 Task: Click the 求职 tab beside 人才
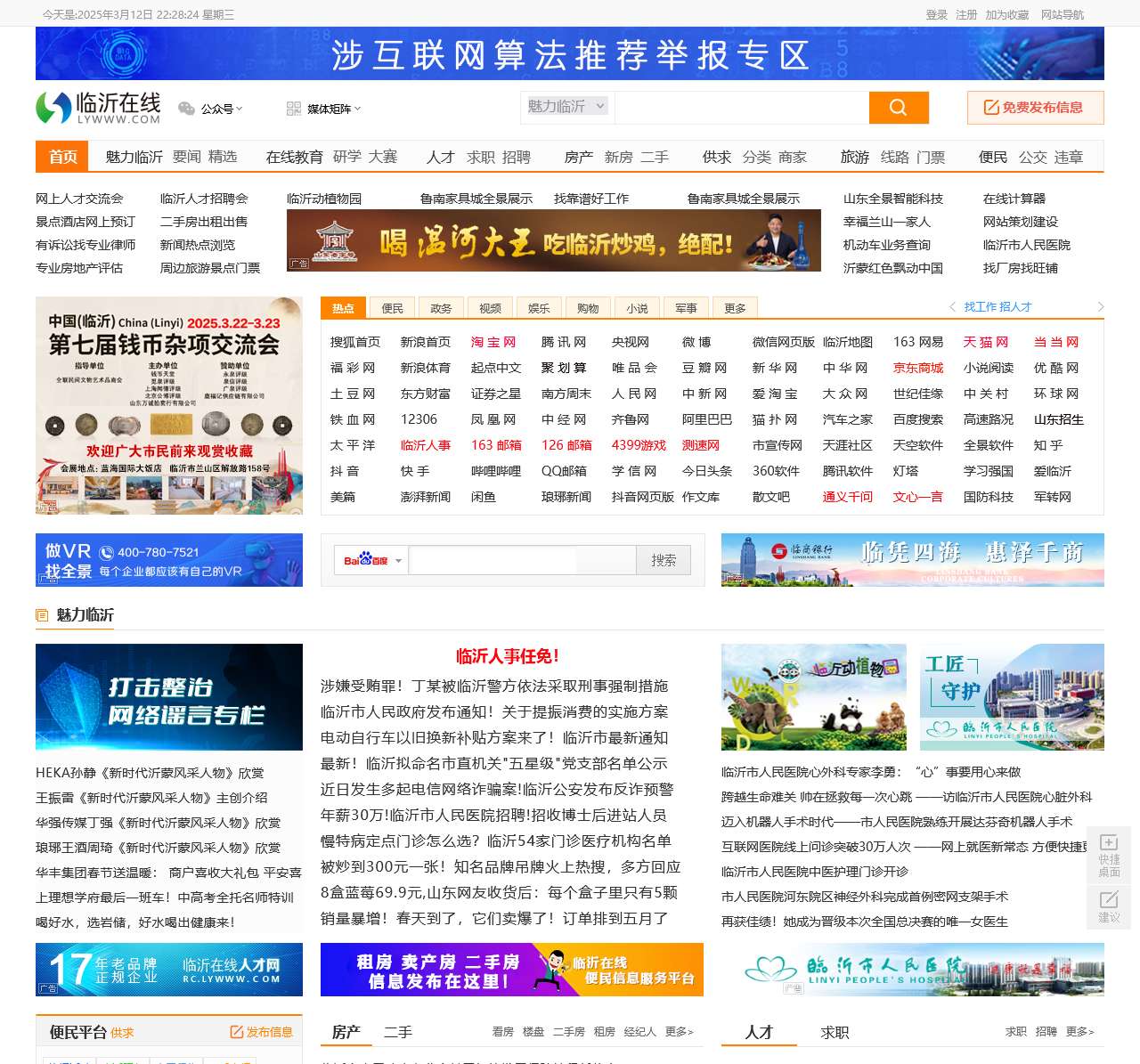(x=835, y=1032)
